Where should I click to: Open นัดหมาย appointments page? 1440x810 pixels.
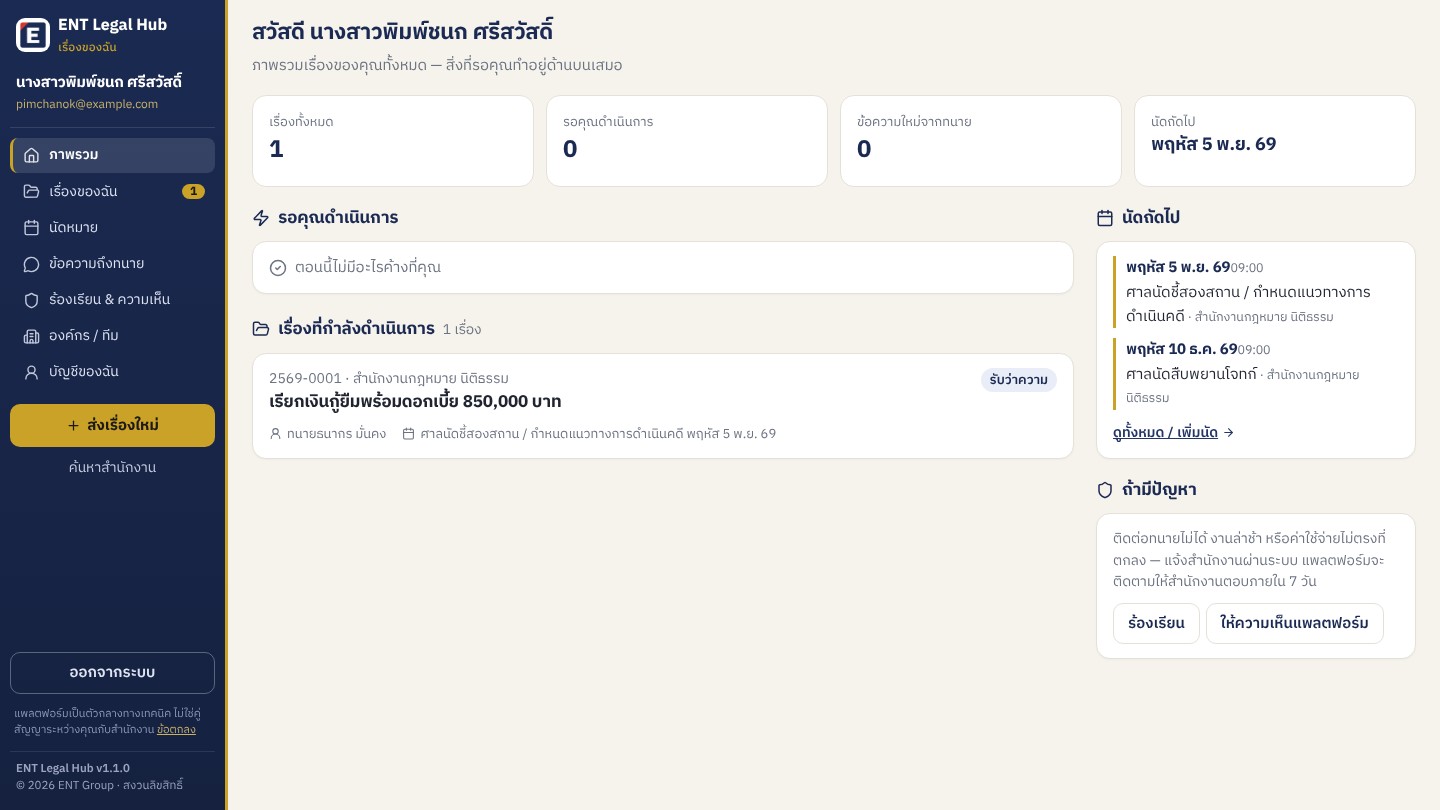pyautogui.click(x=113, y=227)
